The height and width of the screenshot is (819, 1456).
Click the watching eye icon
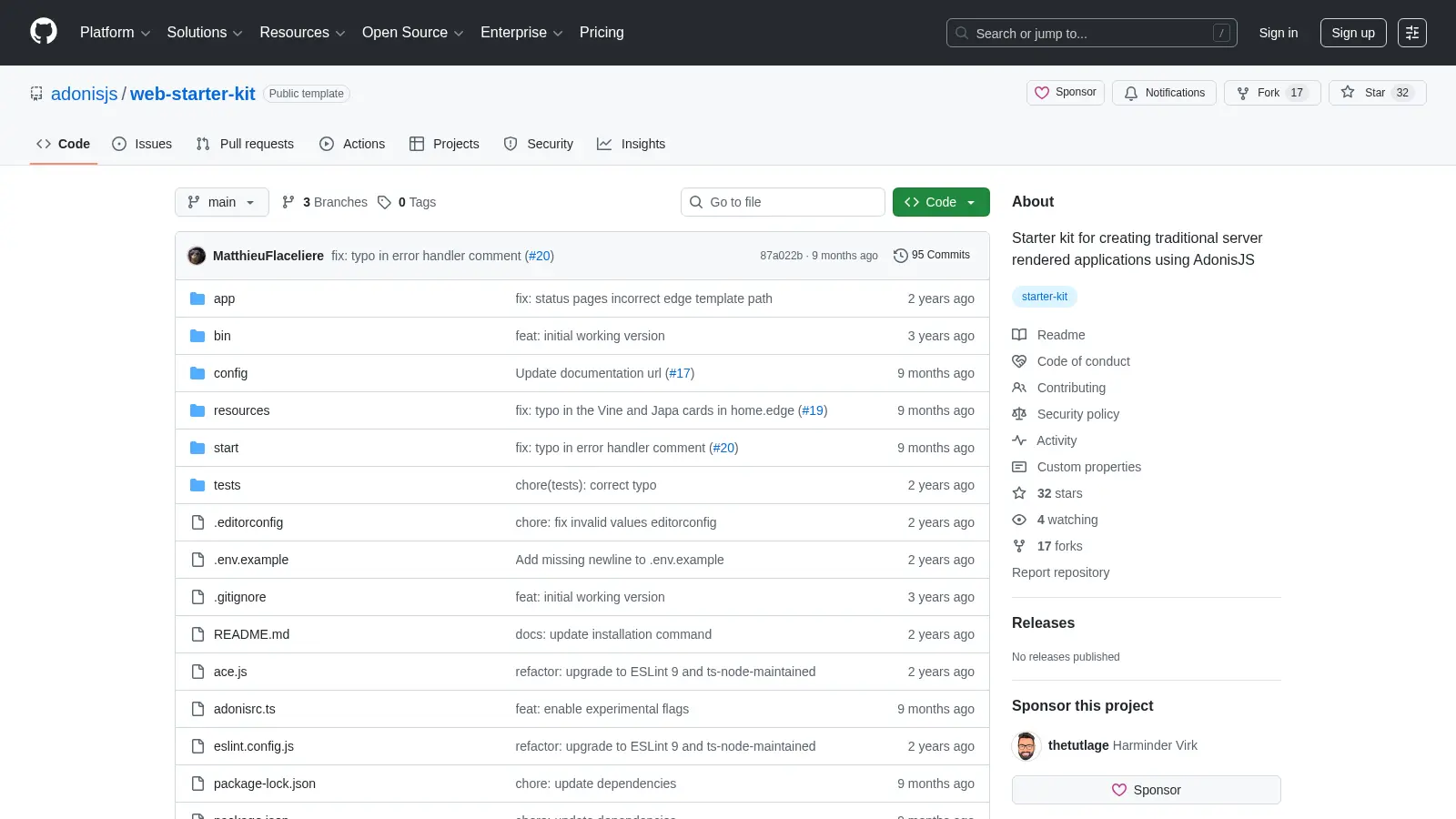[x=1019, y=520]
